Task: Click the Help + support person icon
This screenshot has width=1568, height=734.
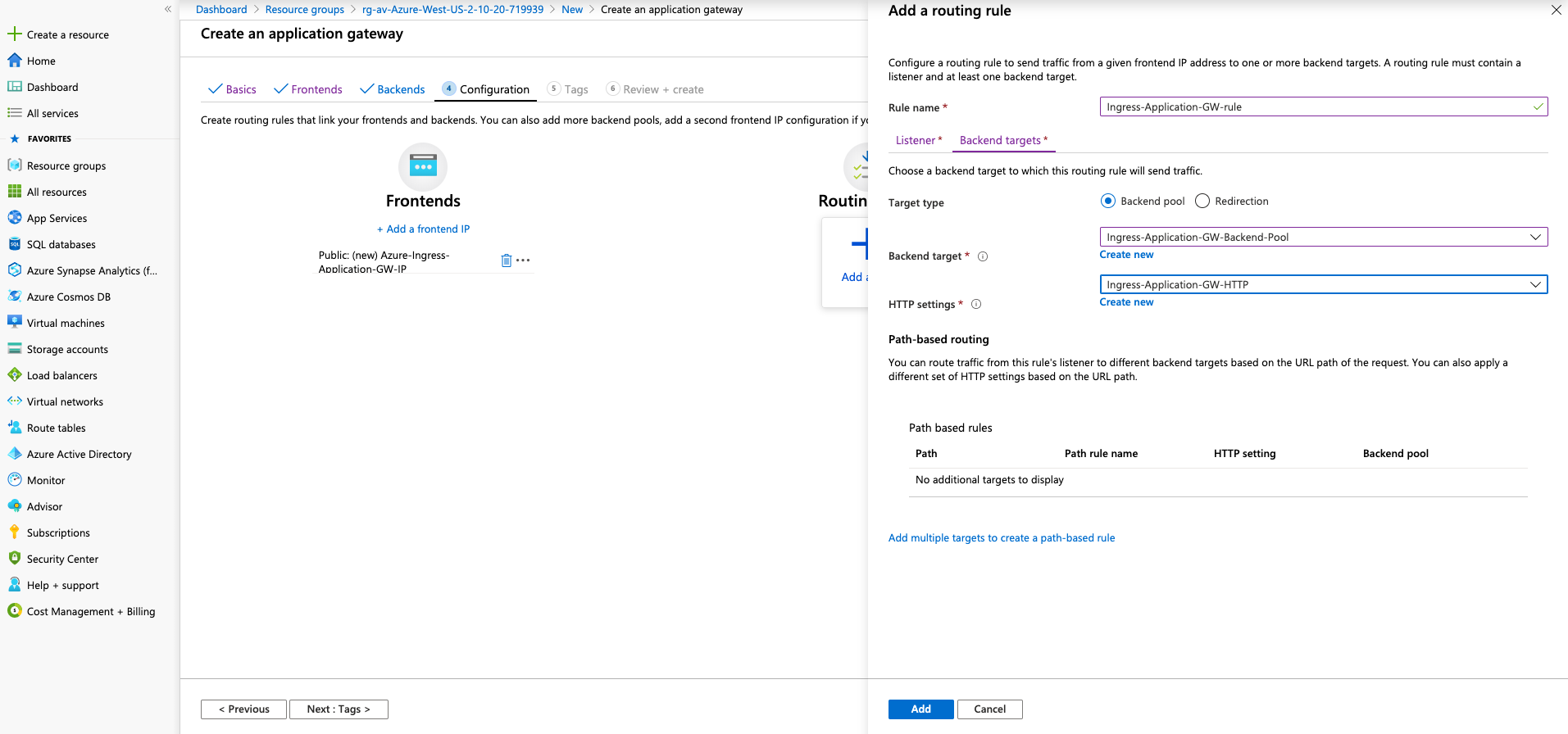Action: pyautogui.click(x=14, y=585)
